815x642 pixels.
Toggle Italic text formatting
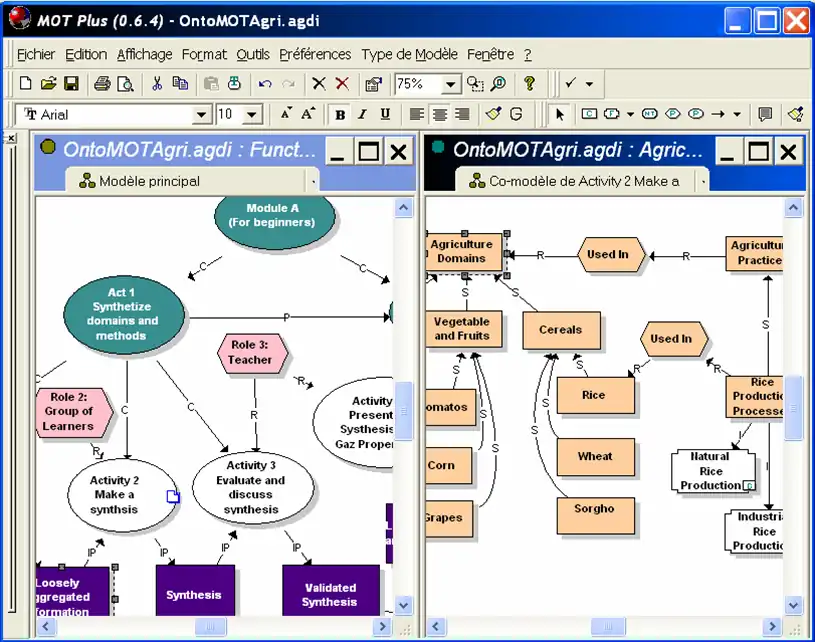pos(361,114)
